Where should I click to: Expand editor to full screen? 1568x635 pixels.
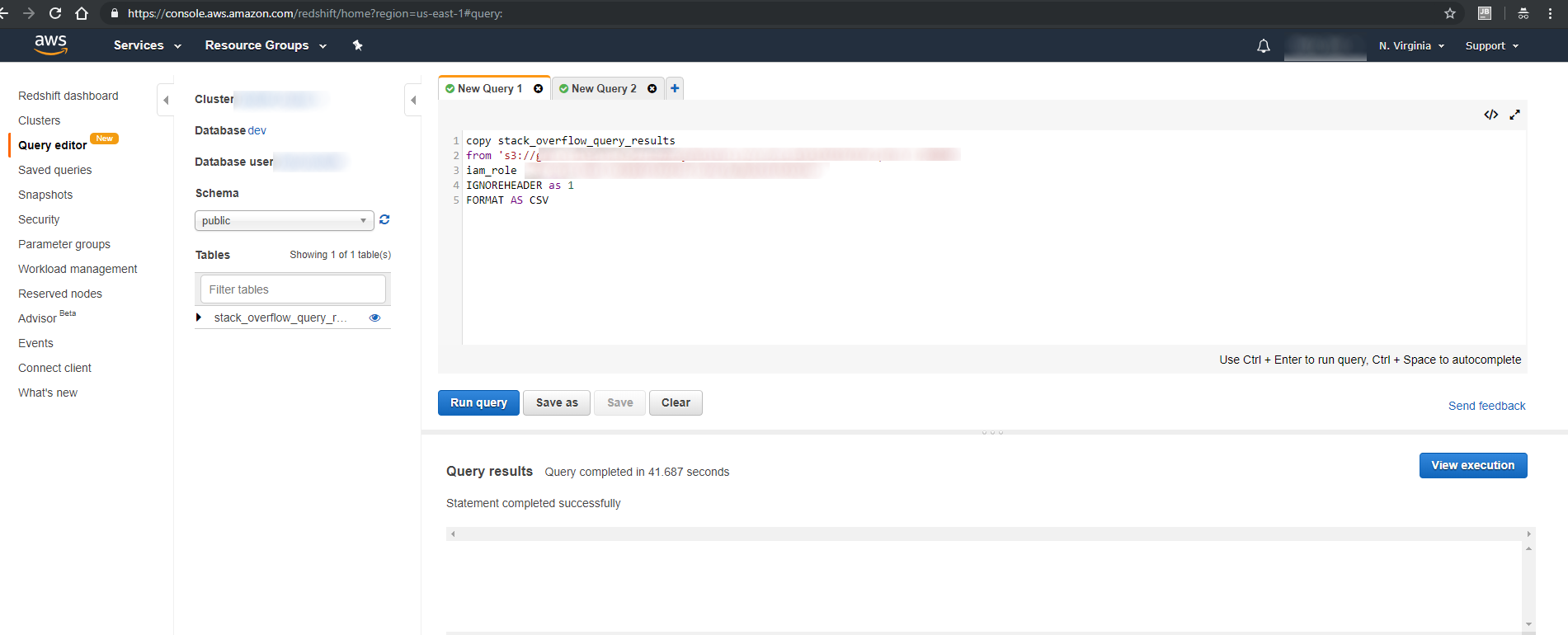tap(1514, 115)
